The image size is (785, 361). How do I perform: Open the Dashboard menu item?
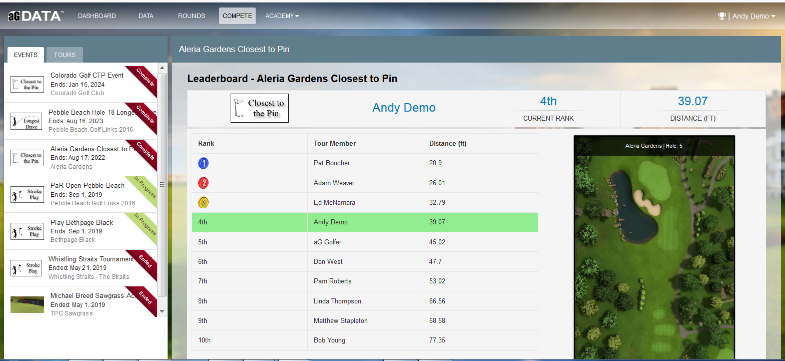pyautogui.click(x=97, y=16)
